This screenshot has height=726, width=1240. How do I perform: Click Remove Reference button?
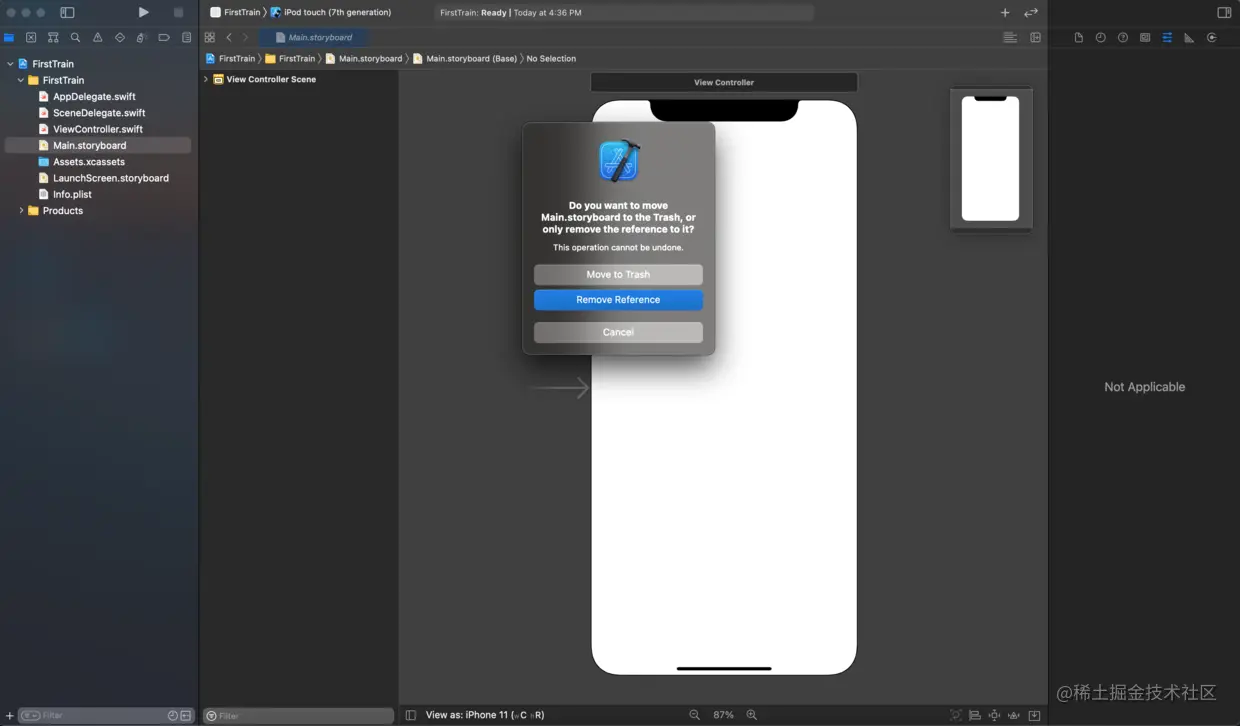pyautogui.click(x=618, y=300)
